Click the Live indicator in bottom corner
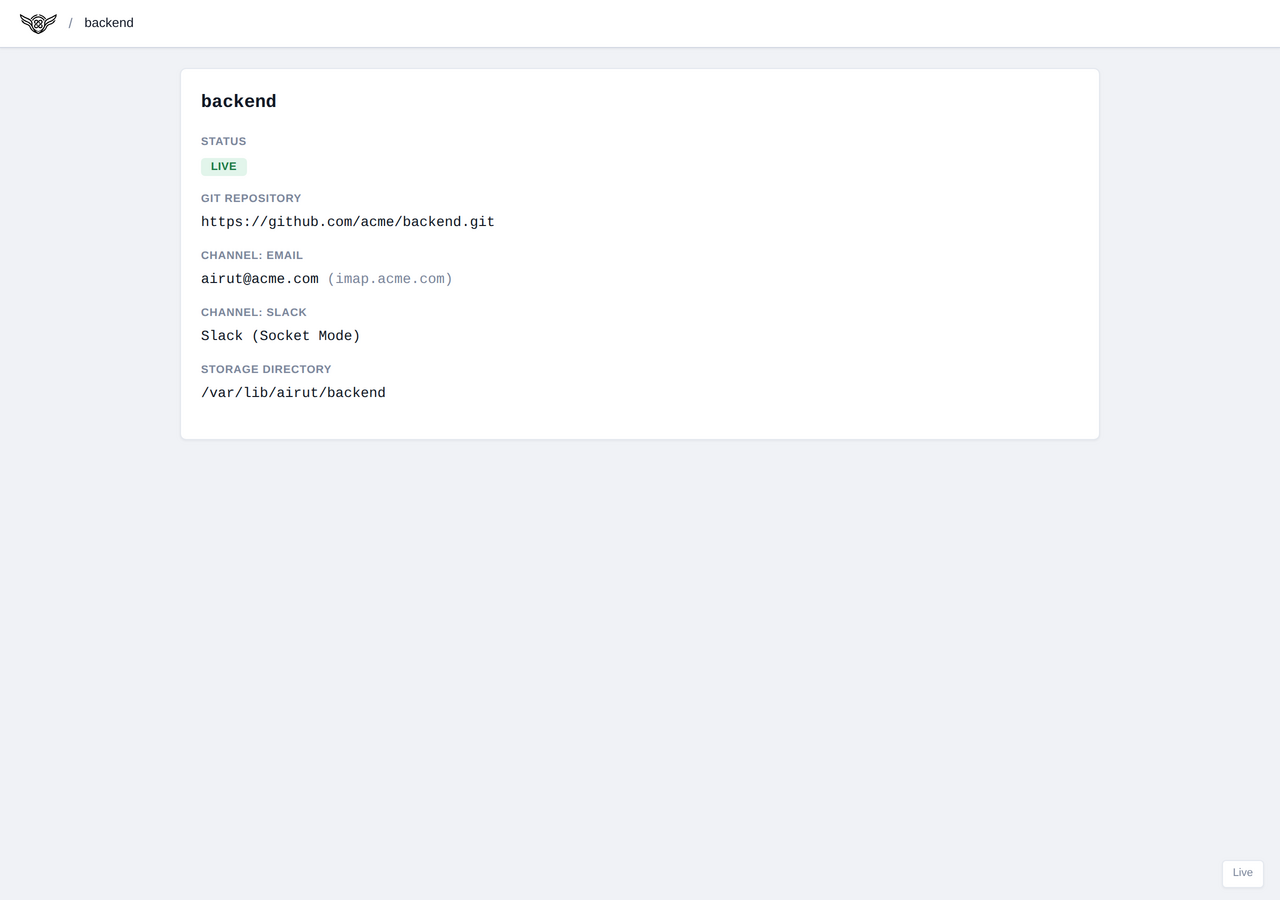The image size is (1280, 900). coord(1243,873)
